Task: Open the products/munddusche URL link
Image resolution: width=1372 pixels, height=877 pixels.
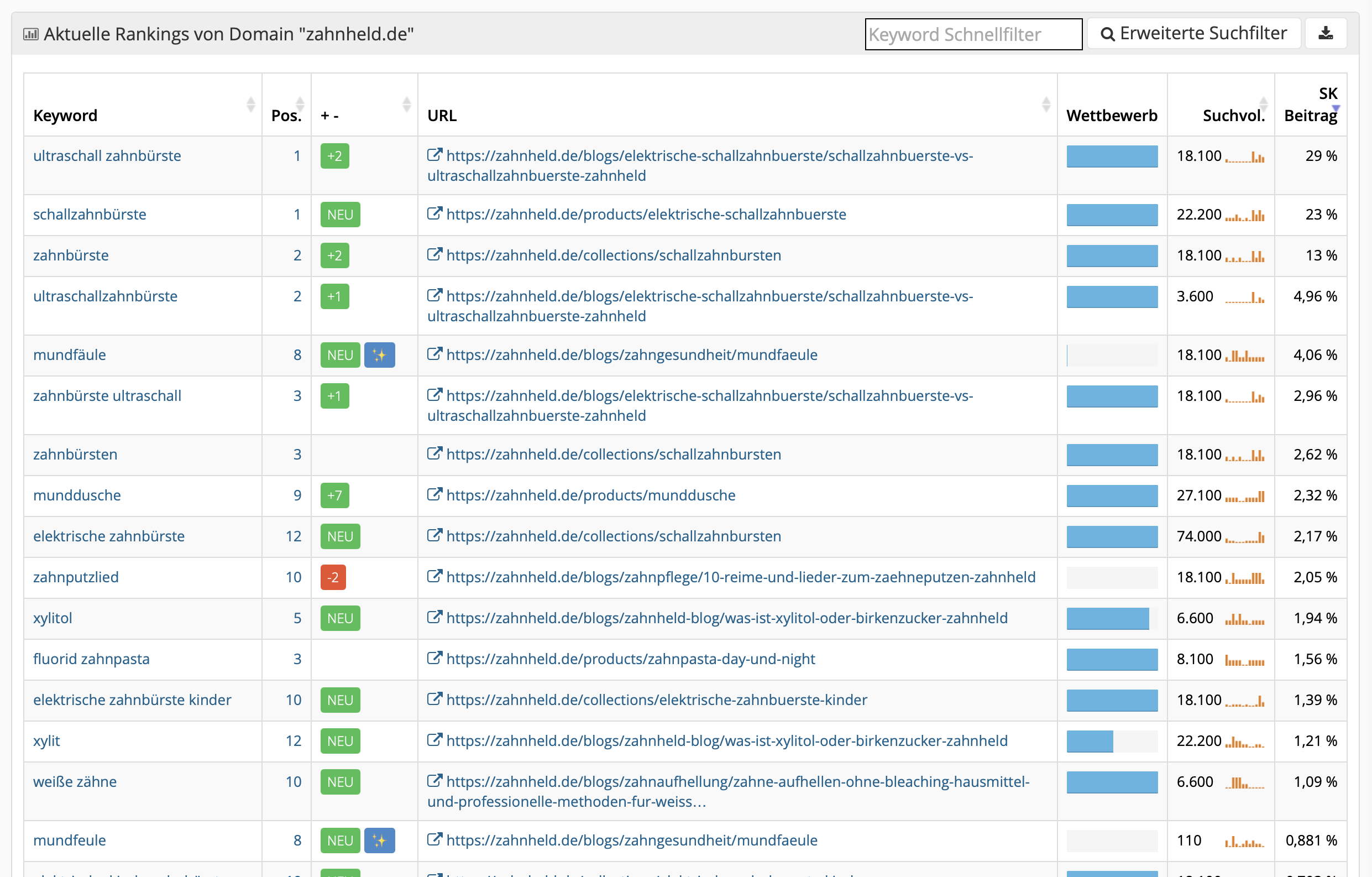Action: coord(591,495)
